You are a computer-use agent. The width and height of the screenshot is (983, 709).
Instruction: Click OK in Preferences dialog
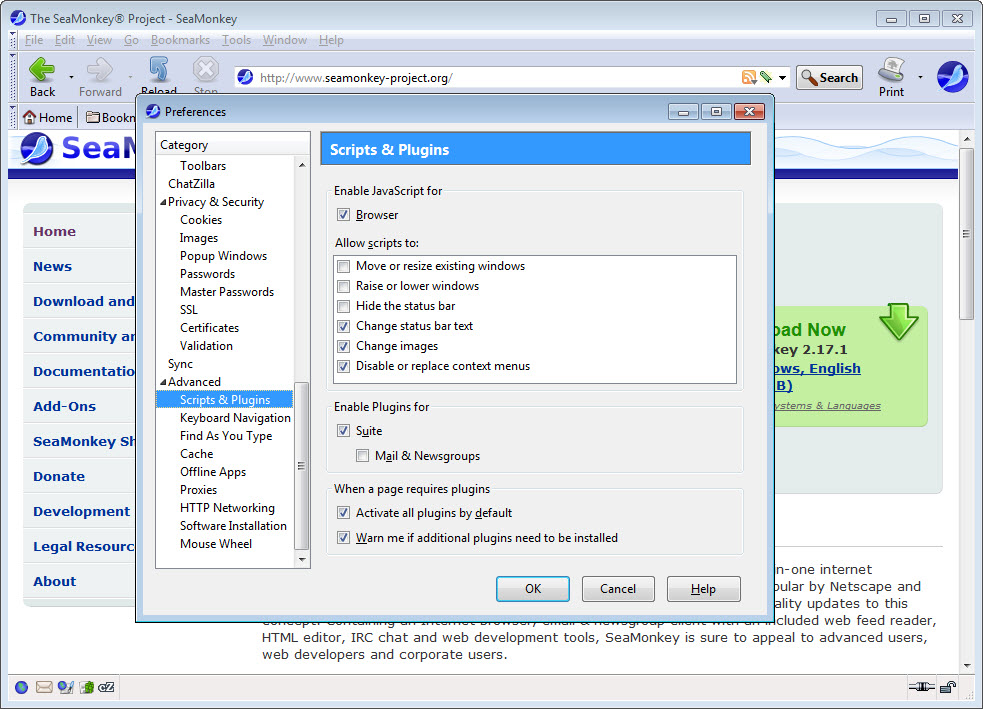533,589
